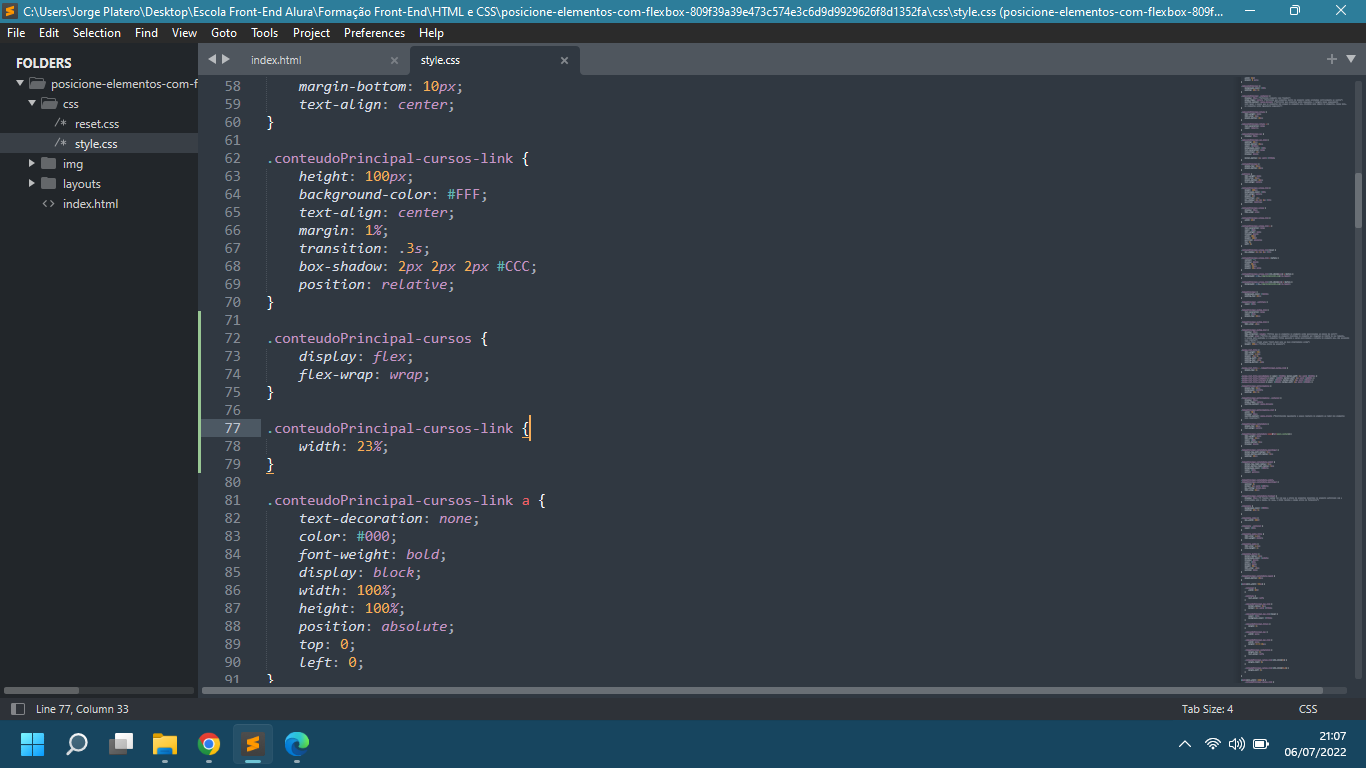Open the View menu
Image resolution: width=1366 pixels, height=768 pixels.
pos(184,33)
